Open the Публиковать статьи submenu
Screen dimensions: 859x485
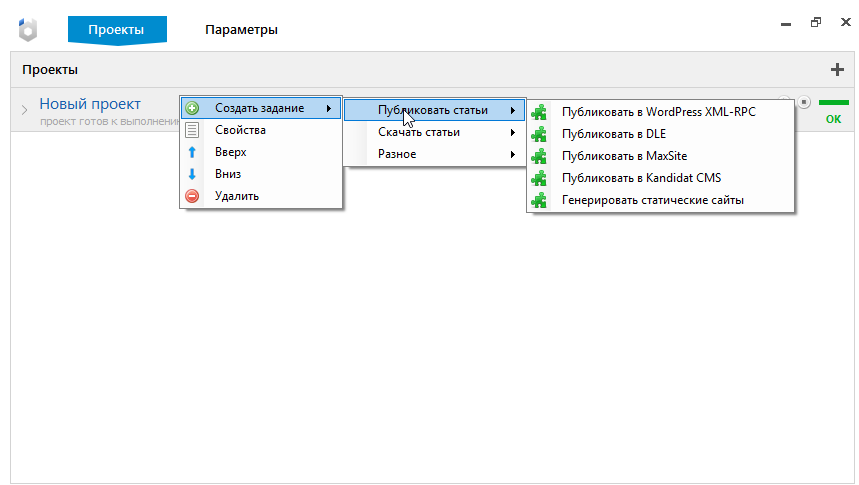click(x=434, y=110)
